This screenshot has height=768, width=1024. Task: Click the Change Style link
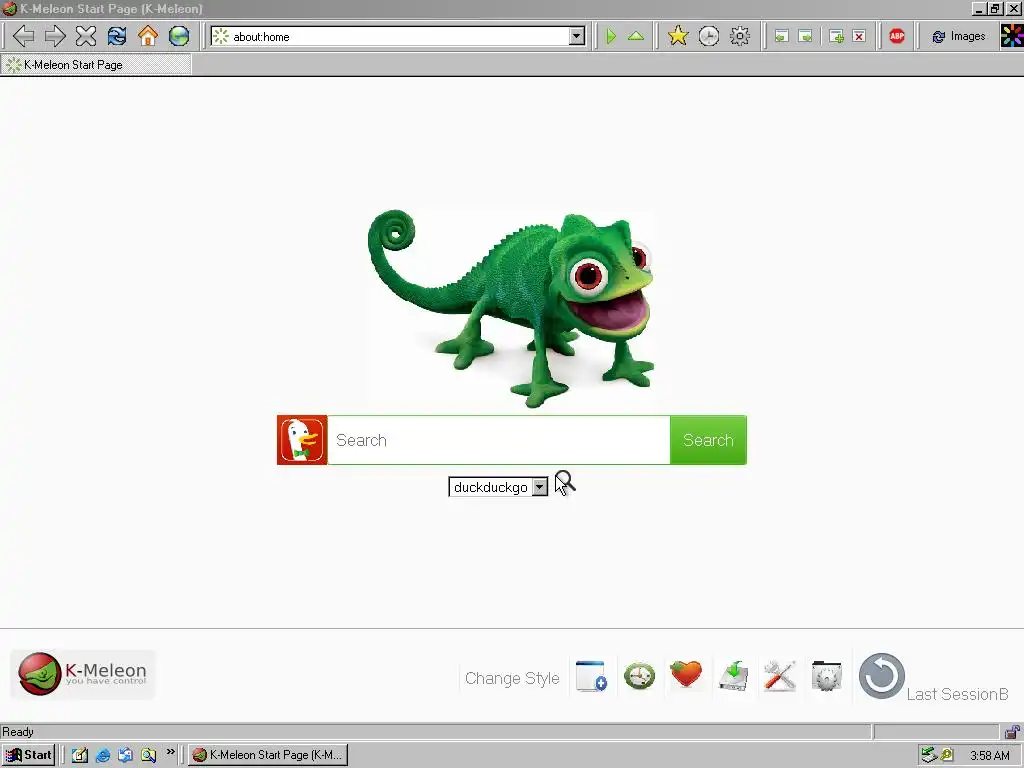click(x=512, y=679)
